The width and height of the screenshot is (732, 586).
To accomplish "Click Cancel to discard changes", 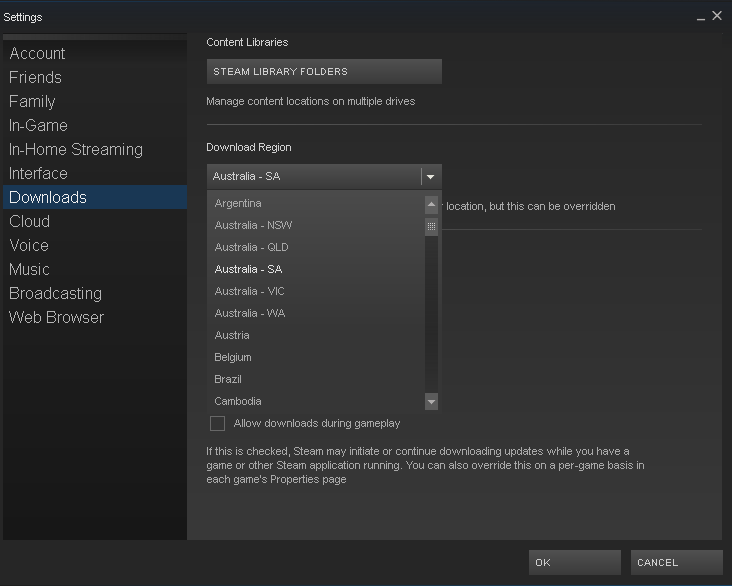I will point(676,562).
